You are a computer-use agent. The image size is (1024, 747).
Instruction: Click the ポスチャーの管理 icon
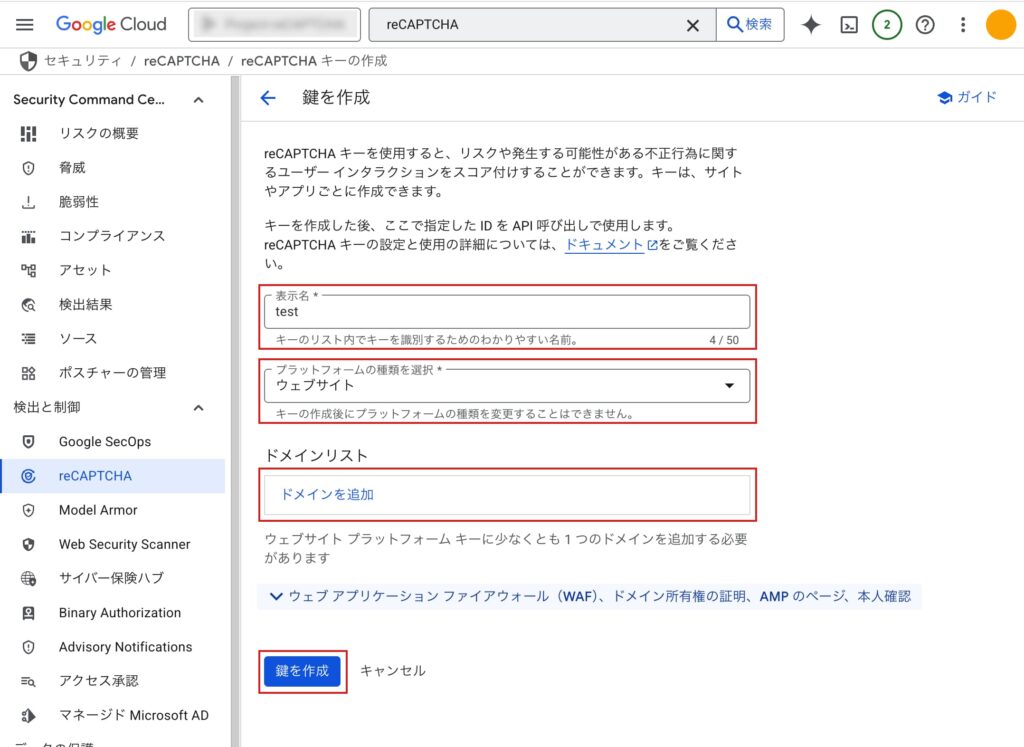28,374
